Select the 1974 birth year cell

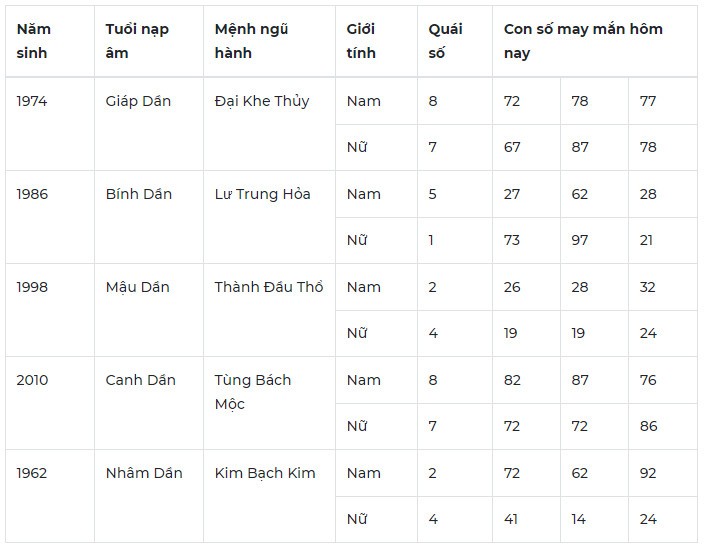(50, 124)
